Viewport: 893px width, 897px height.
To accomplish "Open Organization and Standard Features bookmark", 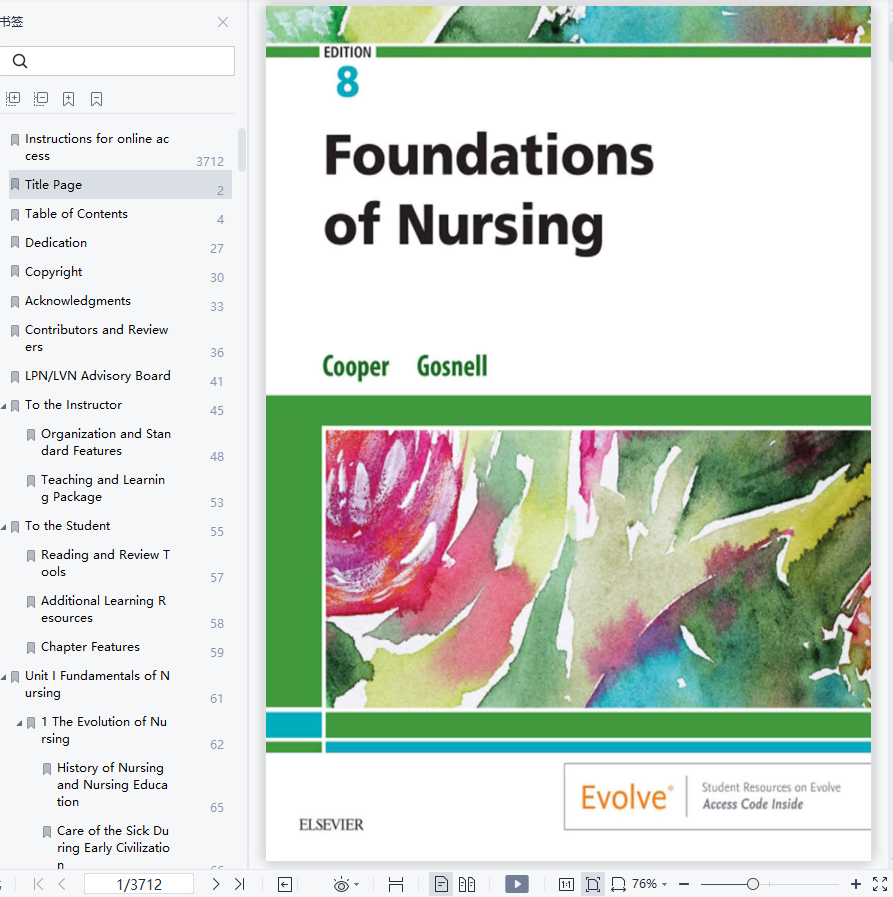I will pos(106,442).
